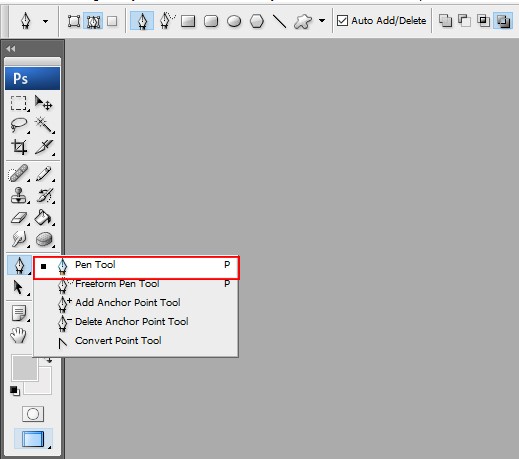Pick the Rectangle shape tool
The width and height of the screenshot is (519, 459).
point(188,21)
